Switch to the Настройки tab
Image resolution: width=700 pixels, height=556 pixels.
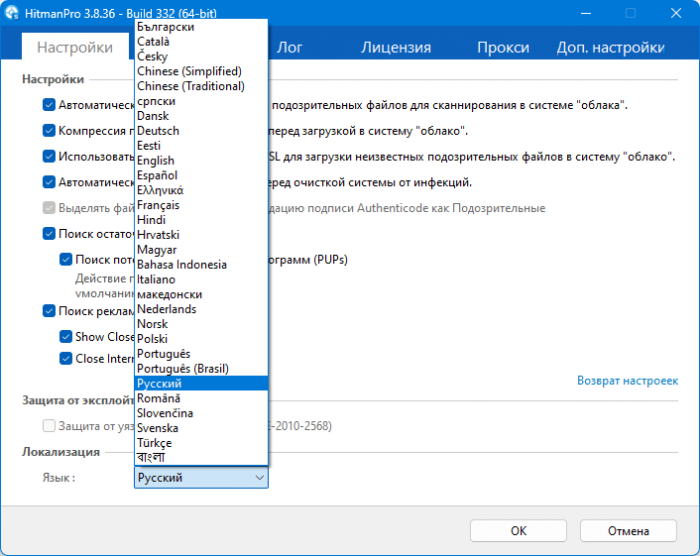pos(75,47)
